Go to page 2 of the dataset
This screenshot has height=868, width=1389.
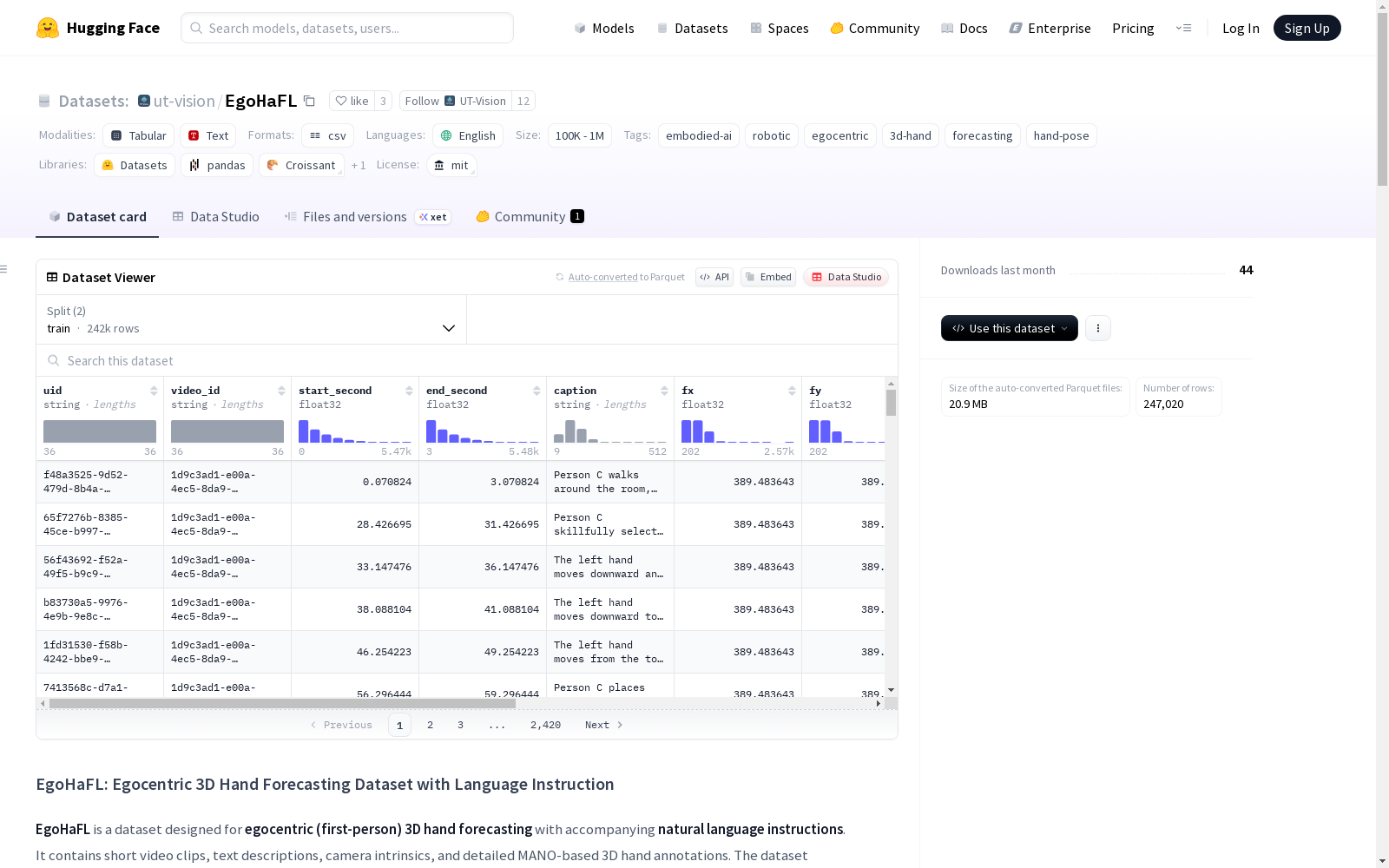tap(430, 725)
